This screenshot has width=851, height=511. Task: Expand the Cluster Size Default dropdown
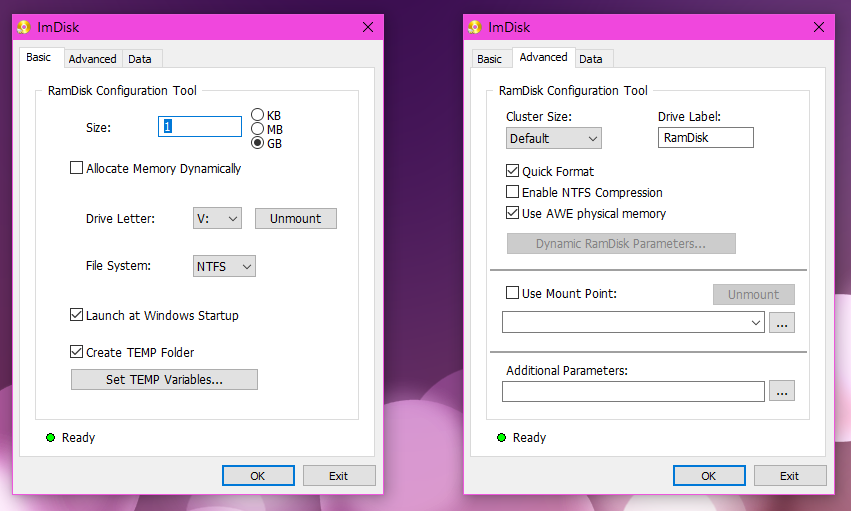(x=554, y=138)
